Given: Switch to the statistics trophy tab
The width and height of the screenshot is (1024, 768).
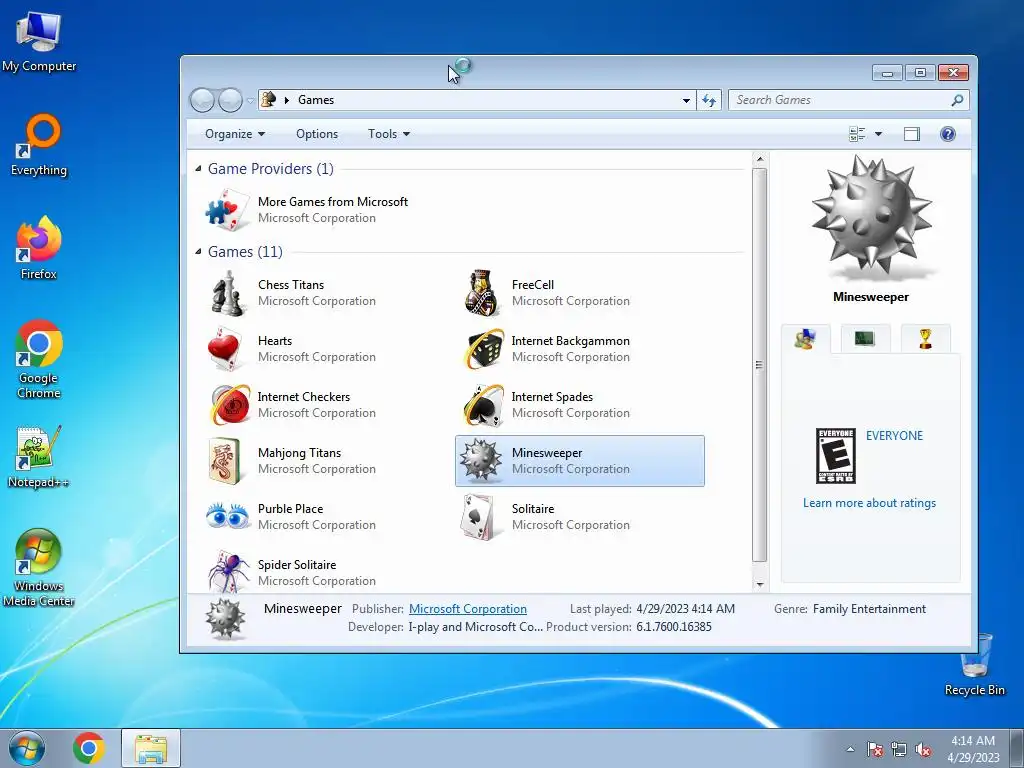Looking at the screenshot, I should pos(925,338).
